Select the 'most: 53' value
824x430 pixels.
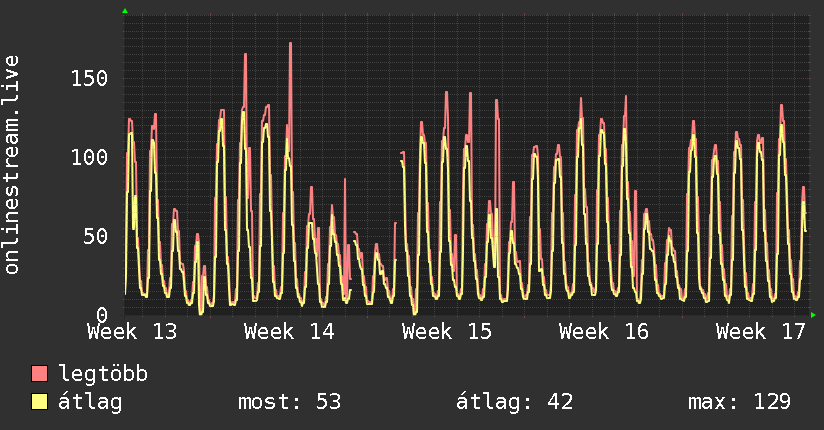coord(290,402)
